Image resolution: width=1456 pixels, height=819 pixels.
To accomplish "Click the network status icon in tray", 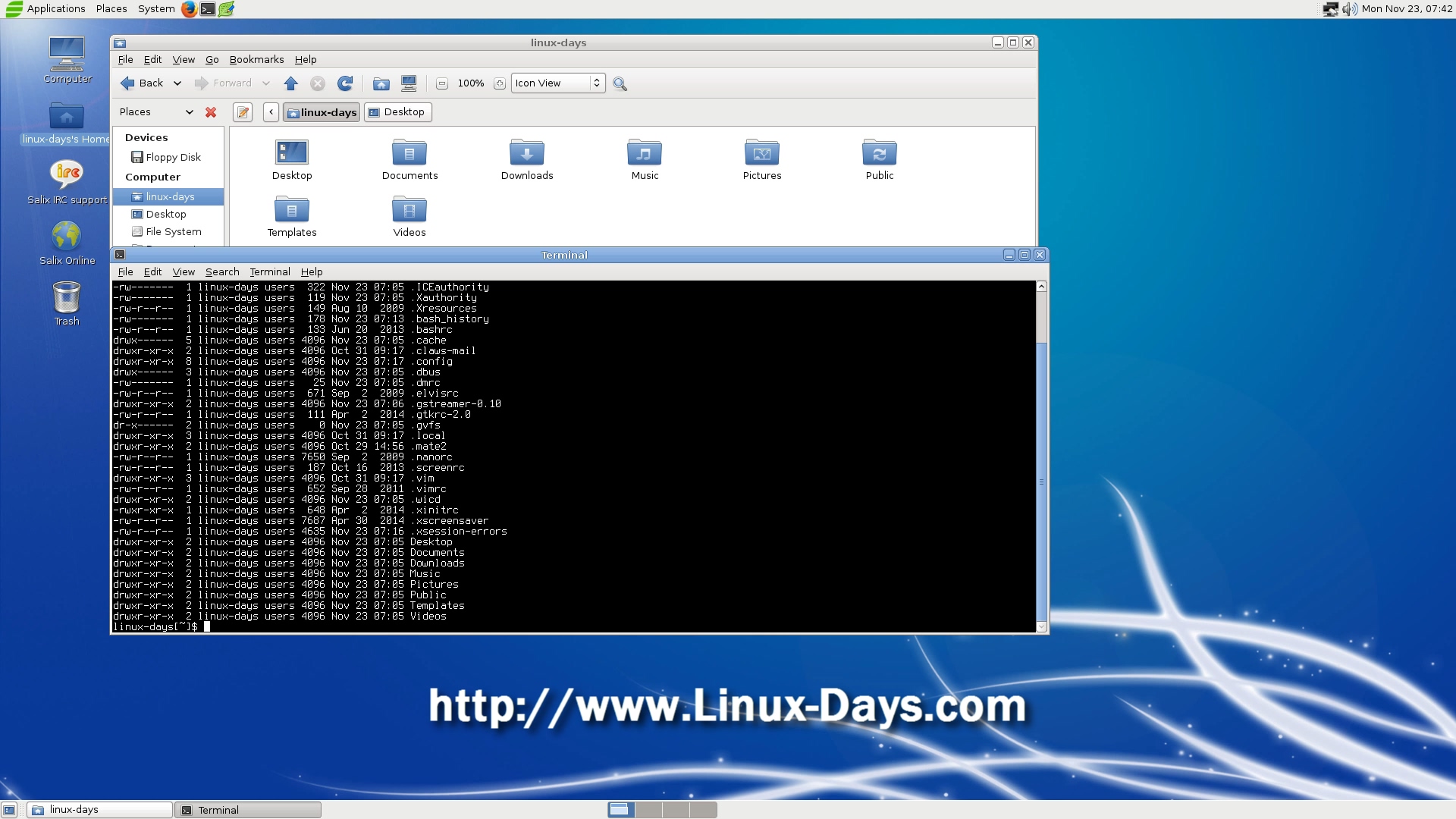I will (x=1331, y=9).
